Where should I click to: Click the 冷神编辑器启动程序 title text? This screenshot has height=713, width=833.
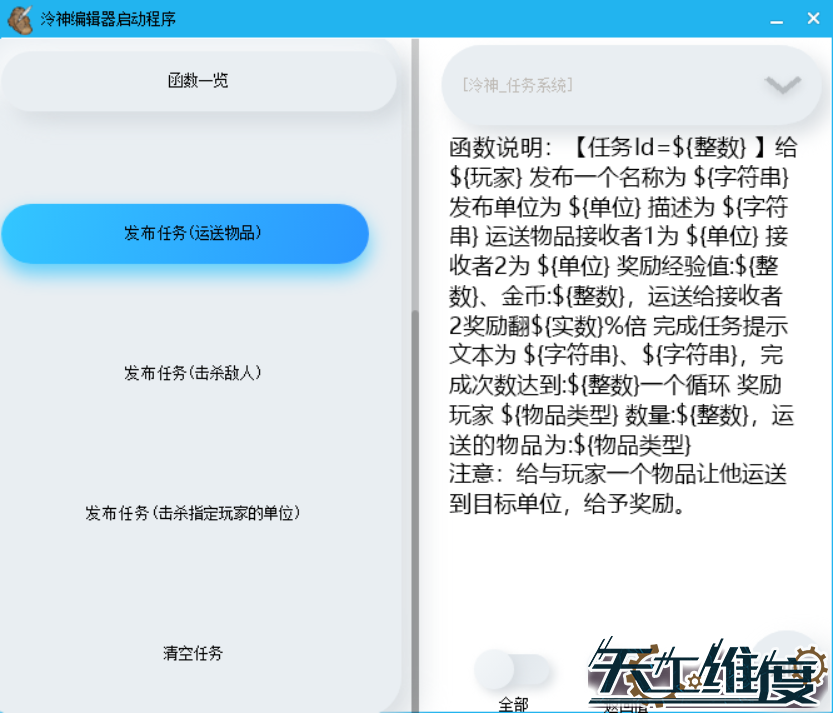(108, 19)
